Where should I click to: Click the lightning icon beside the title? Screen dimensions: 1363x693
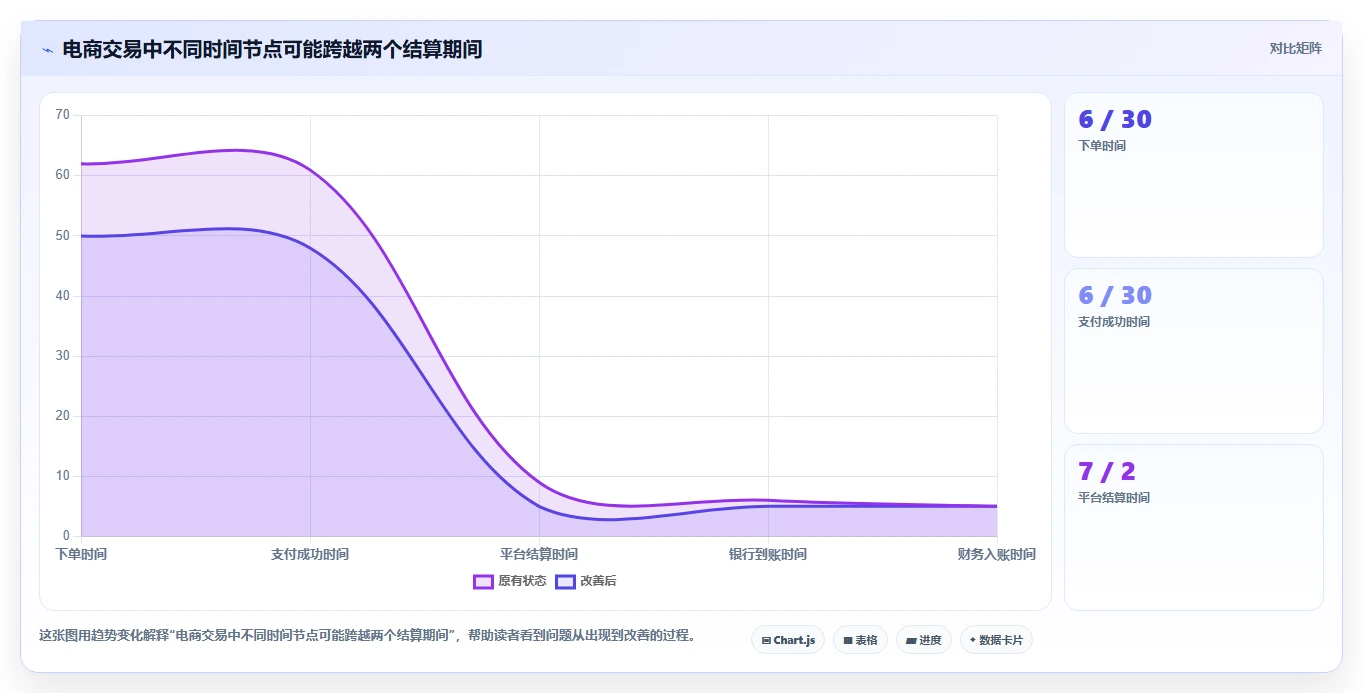tap(47, 50)
